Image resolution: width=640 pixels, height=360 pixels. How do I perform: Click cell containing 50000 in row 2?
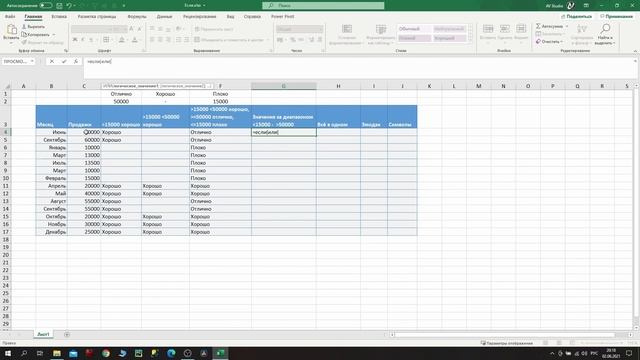coord(121,102)
